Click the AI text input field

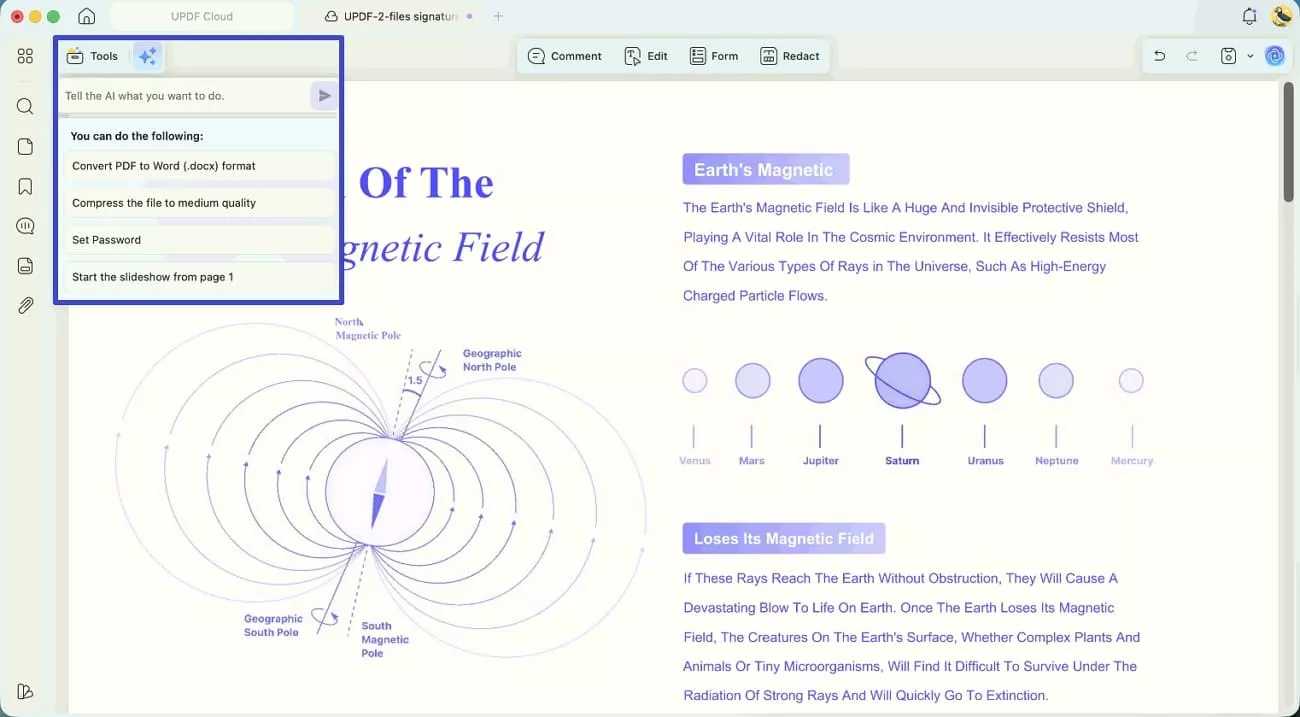(185, 96)
